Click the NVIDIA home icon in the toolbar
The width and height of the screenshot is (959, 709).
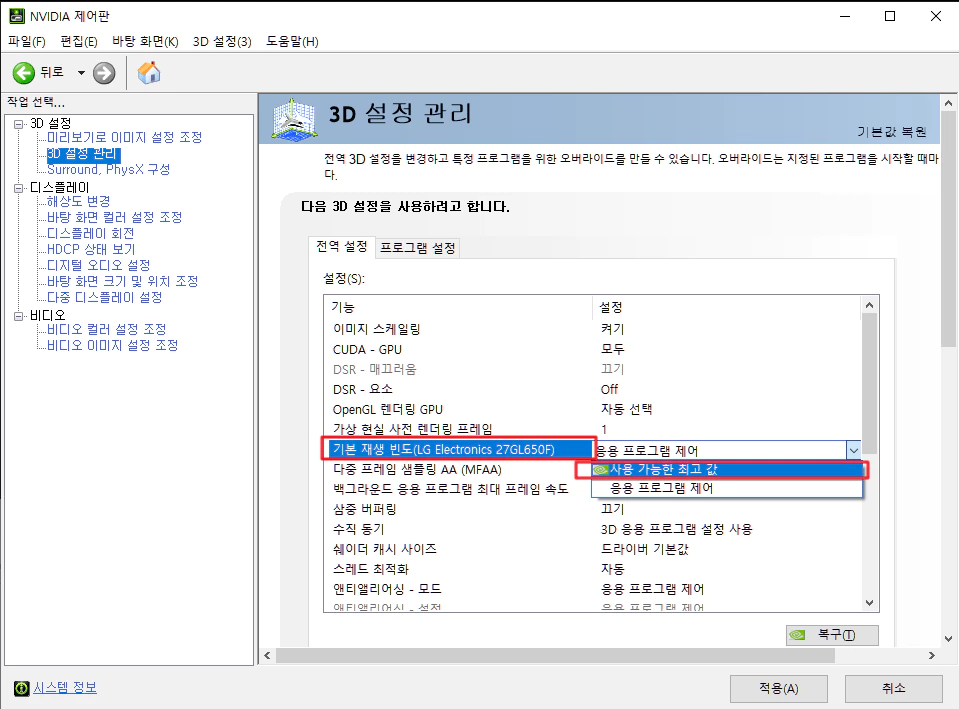click(x=150, y=72)
